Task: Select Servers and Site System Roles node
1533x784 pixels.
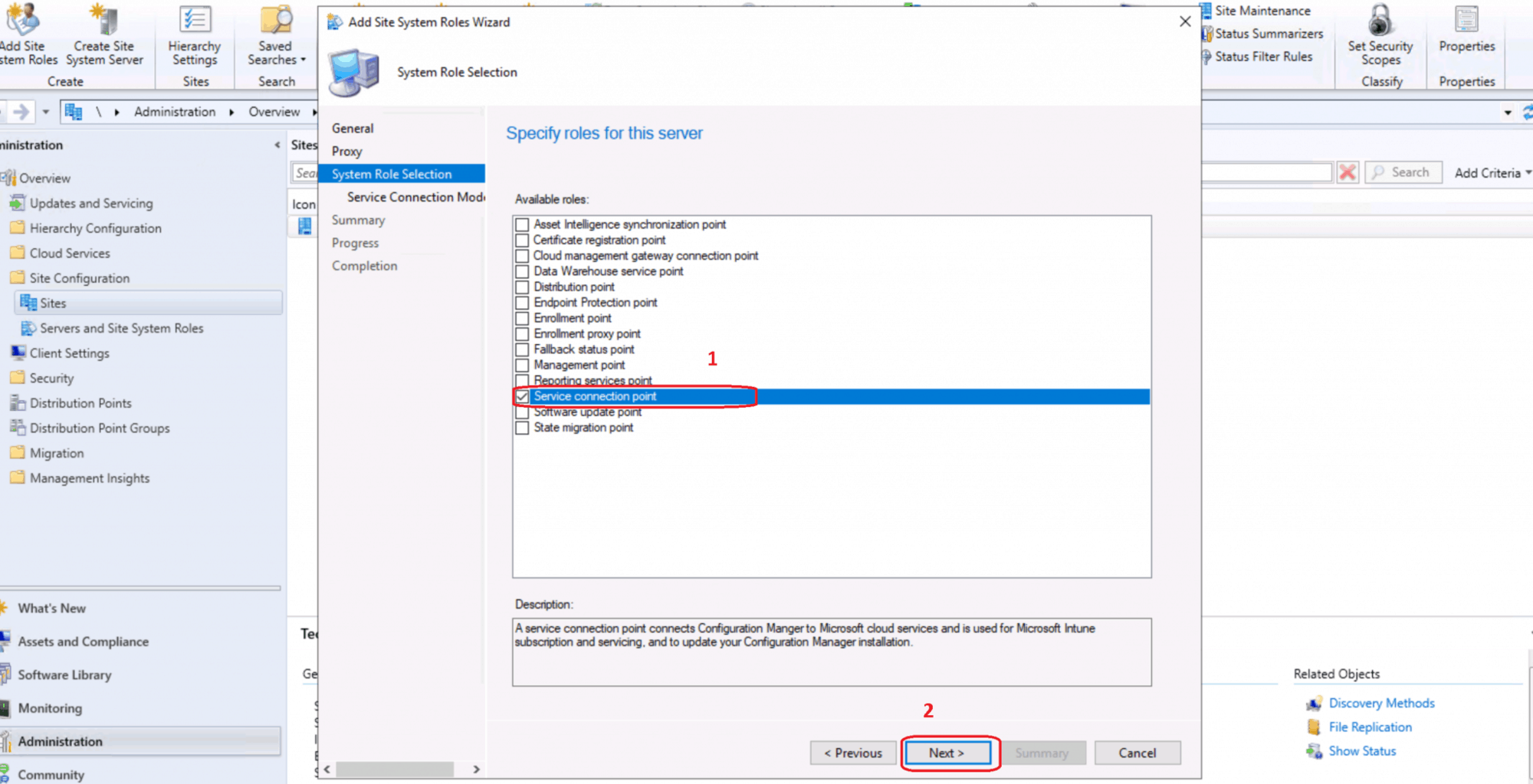Action: pyautogui.click(x=121, y=328)
